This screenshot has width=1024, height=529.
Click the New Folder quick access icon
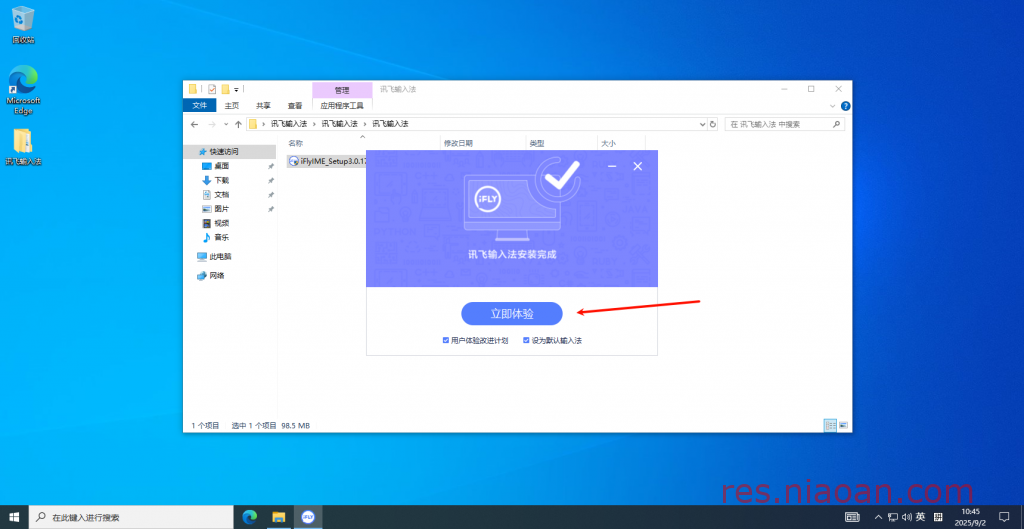click(x=225, y=89)
